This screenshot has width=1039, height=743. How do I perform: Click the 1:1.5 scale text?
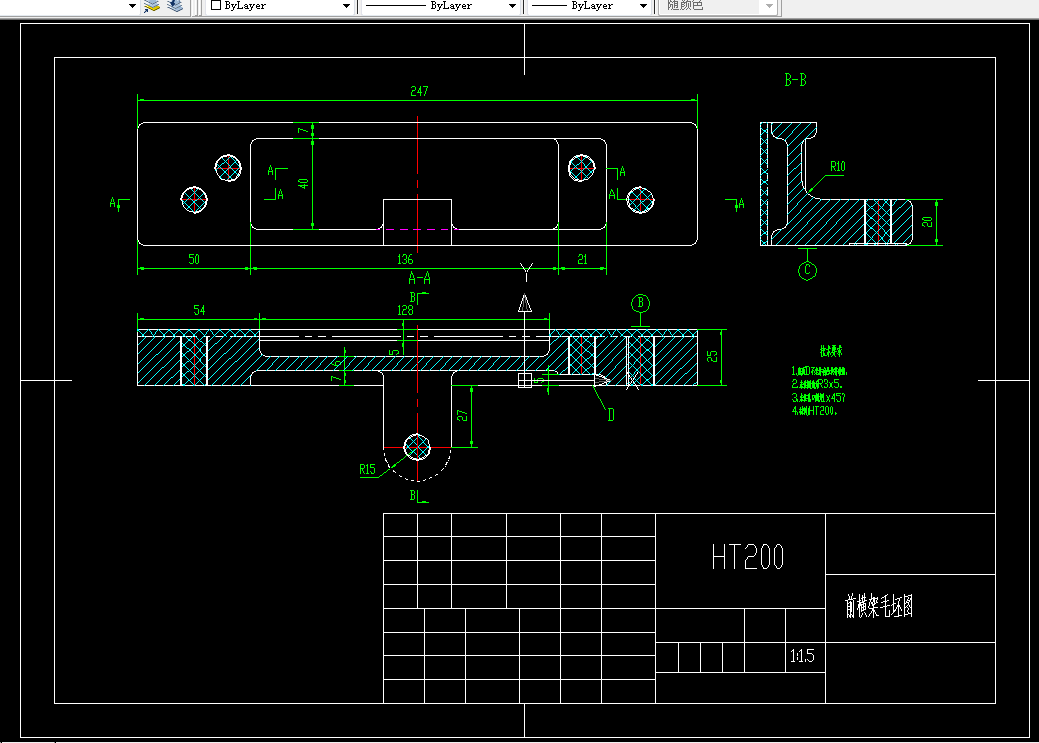tap(802, 656)
